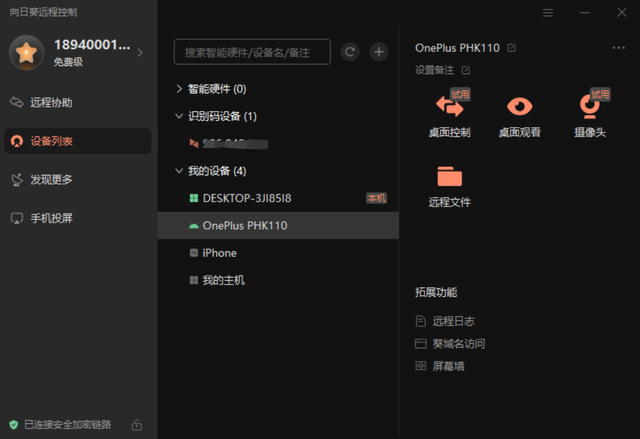
Task: Click the Windows icon beside DESKTOP-3JI85I8
Action: 194,198
